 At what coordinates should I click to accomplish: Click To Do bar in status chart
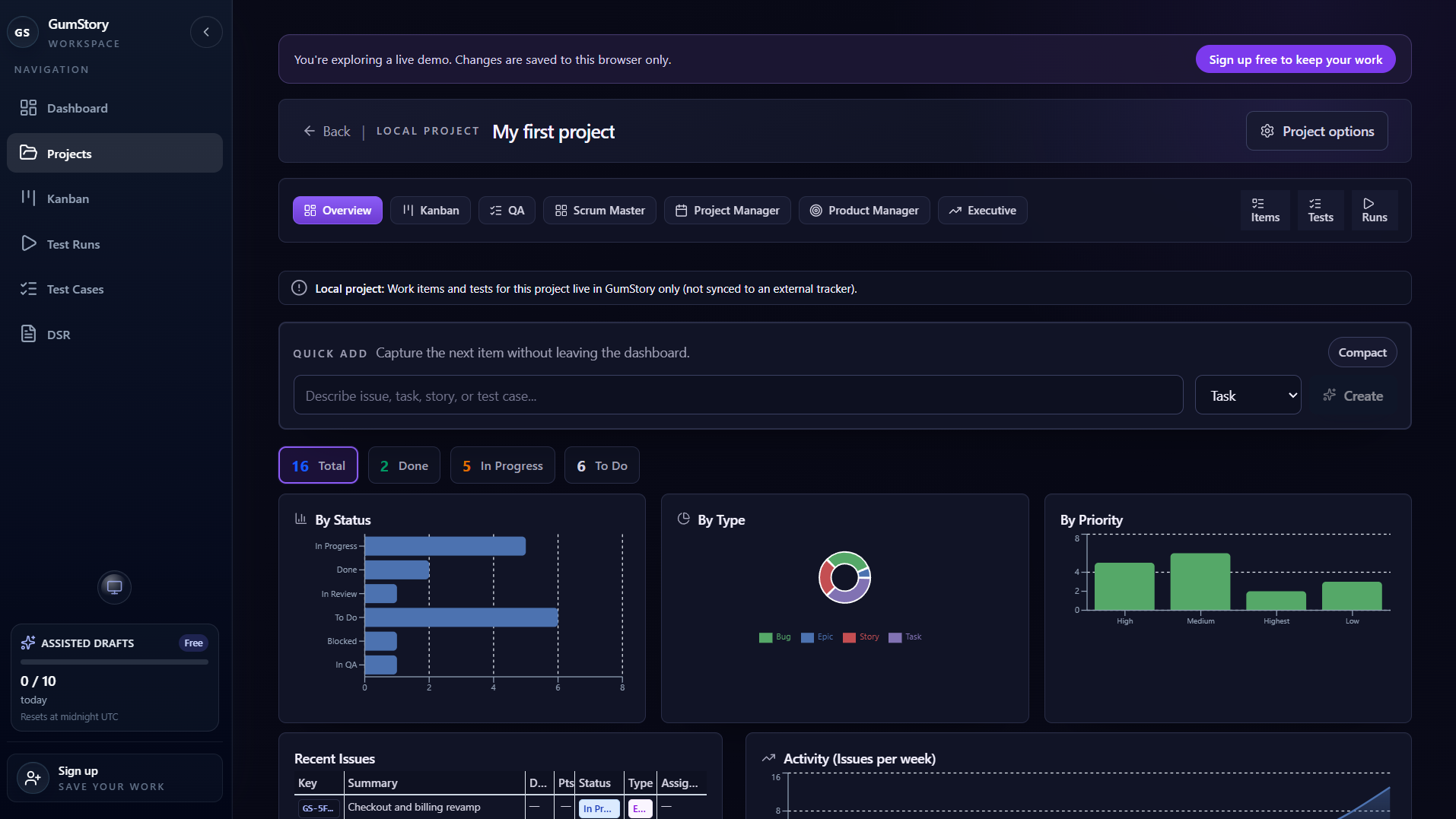(461, 617)
